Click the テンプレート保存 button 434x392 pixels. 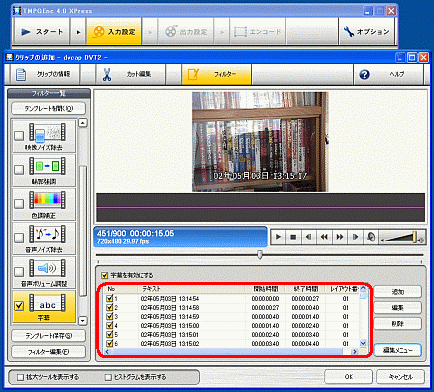[49, 336]
